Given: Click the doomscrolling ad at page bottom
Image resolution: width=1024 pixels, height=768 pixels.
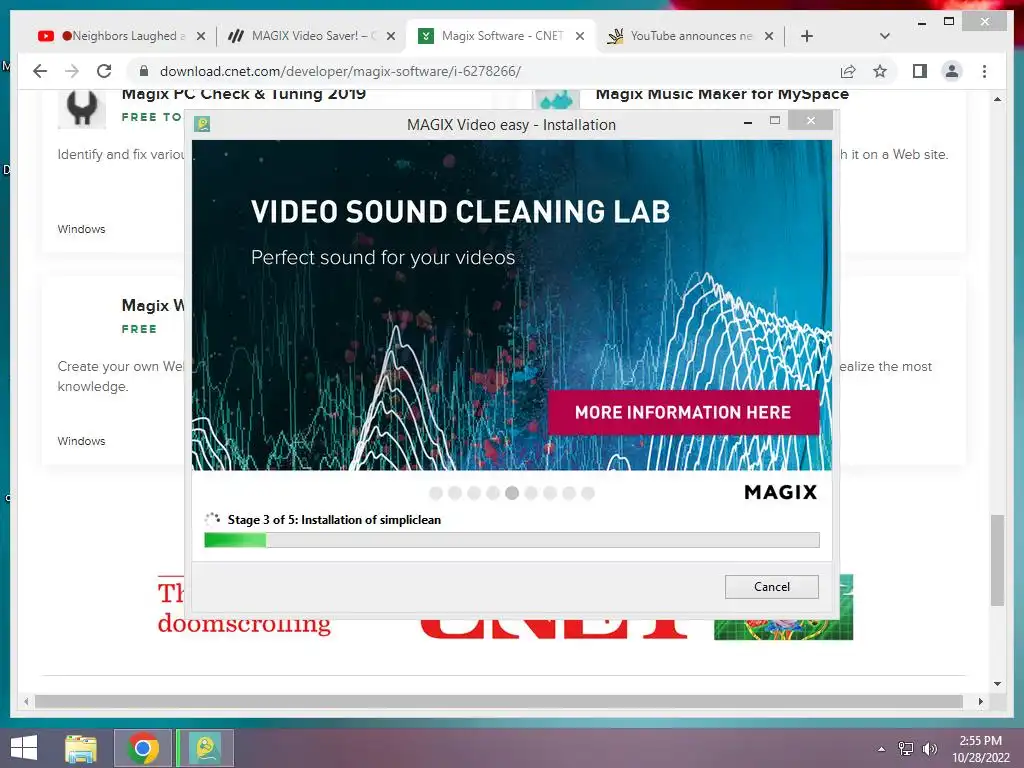Looking at the screenshot, I should 244,607.
